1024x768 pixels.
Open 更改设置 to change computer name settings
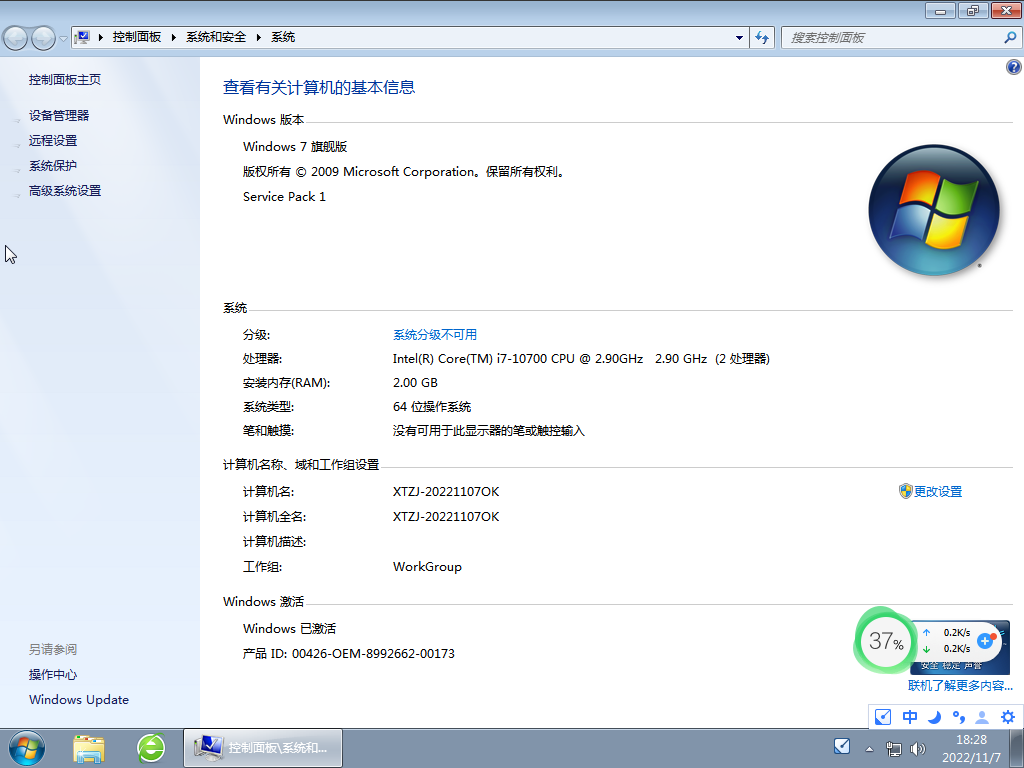[938, 491]
